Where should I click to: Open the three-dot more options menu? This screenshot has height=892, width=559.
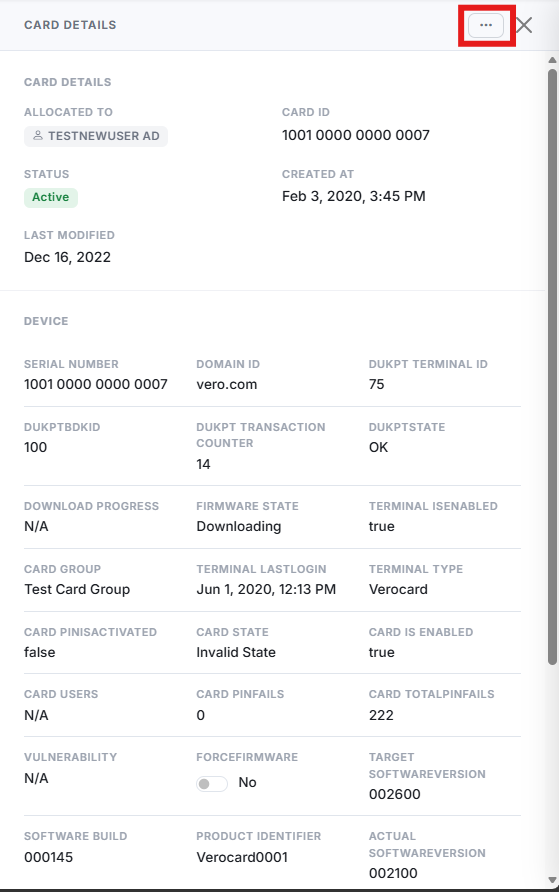tap(486, 25)
